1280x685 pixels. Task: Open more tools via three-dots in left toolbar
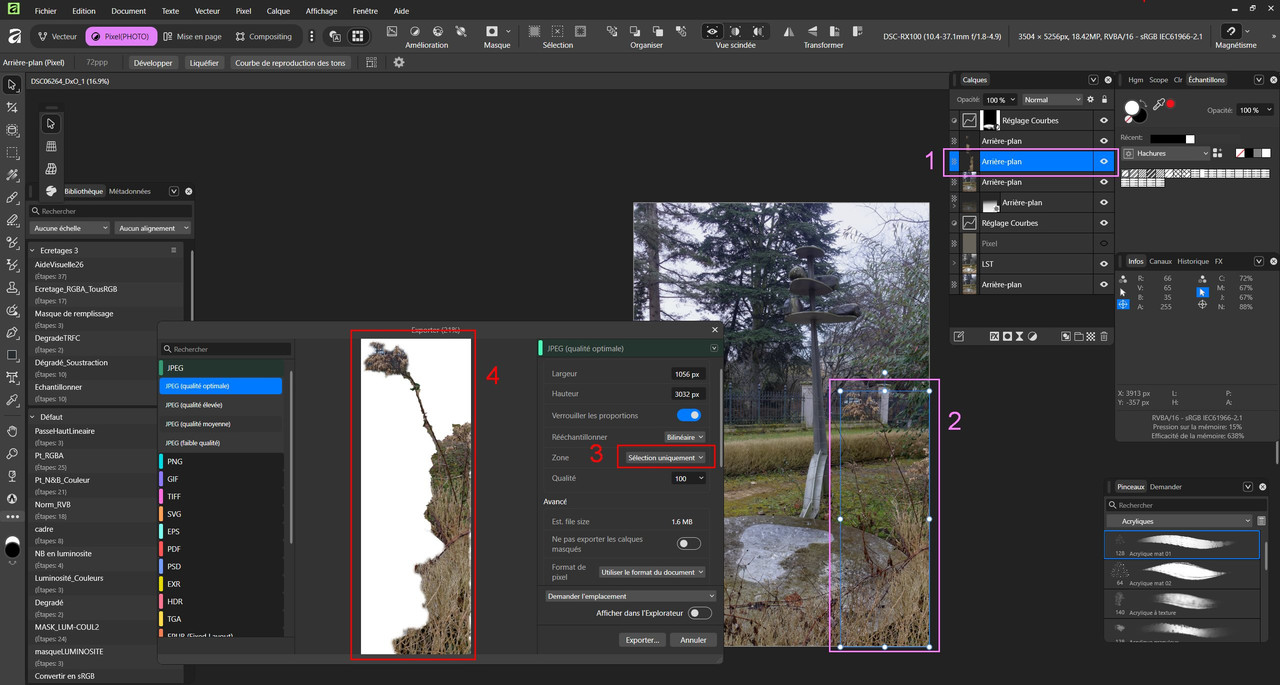click(12, 517)
